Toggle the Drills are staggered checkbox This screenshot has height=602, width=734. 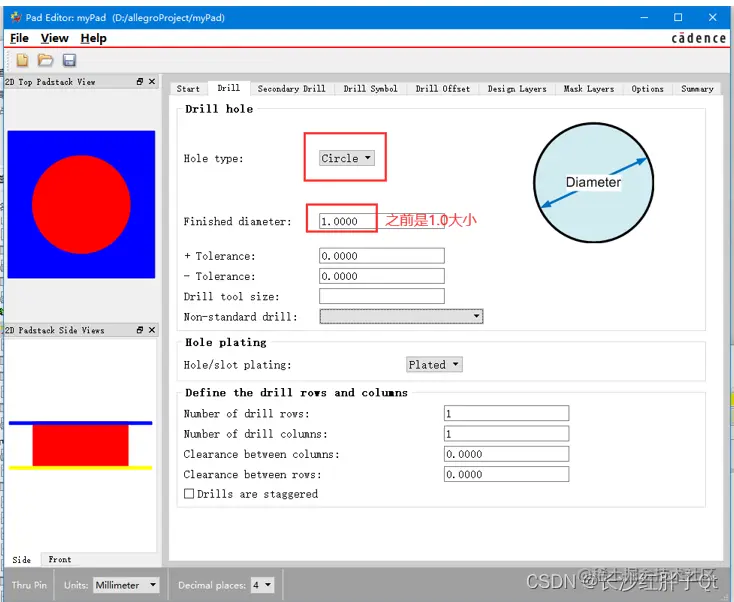[189, 493]
